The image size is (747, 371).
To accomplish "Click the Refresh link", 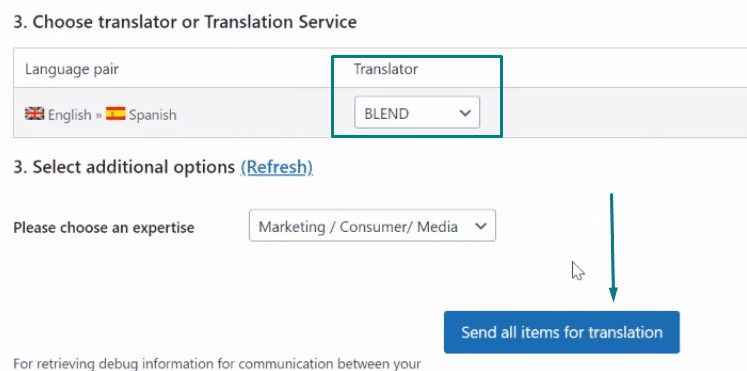I will click(277, 167).
